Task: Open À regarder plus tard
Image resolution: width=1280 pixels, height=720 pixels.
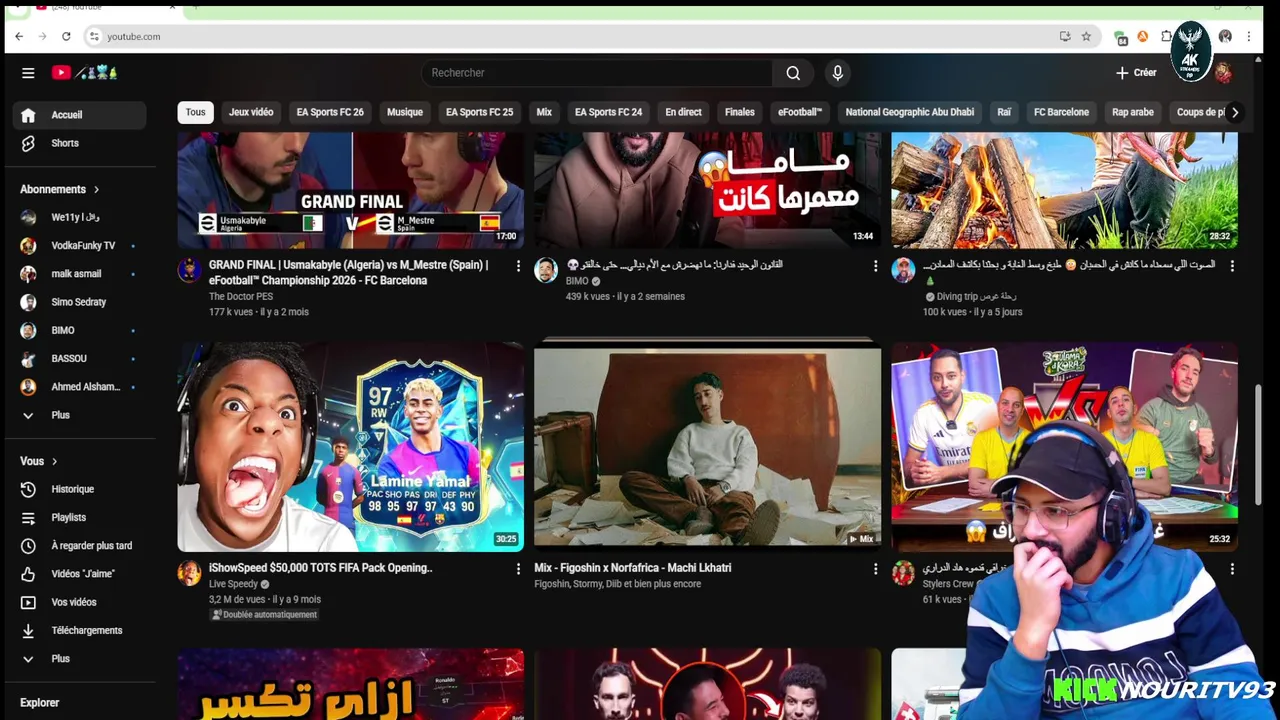Action: [80, 546]
